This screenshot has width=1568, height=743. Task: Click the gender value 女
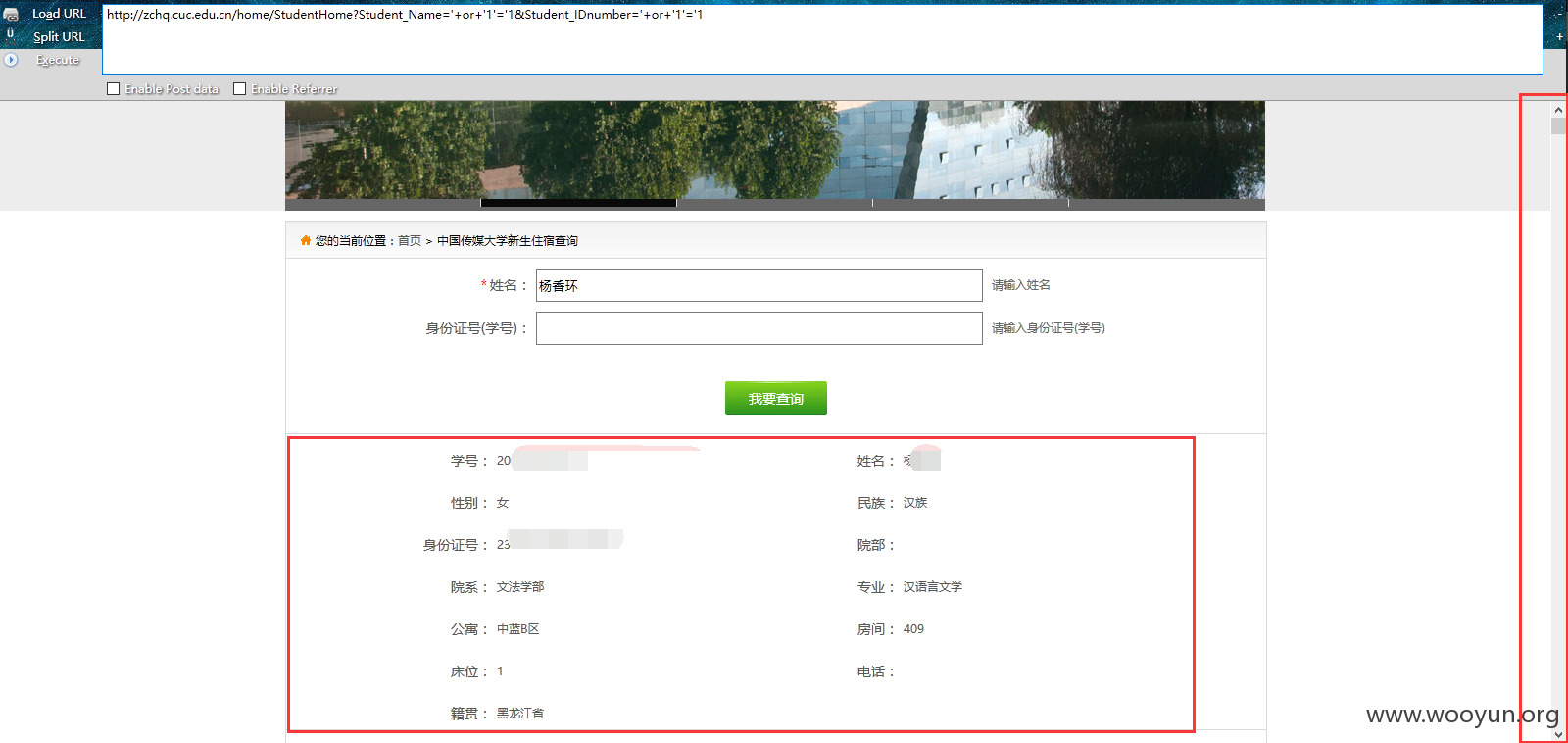point(503,503)
